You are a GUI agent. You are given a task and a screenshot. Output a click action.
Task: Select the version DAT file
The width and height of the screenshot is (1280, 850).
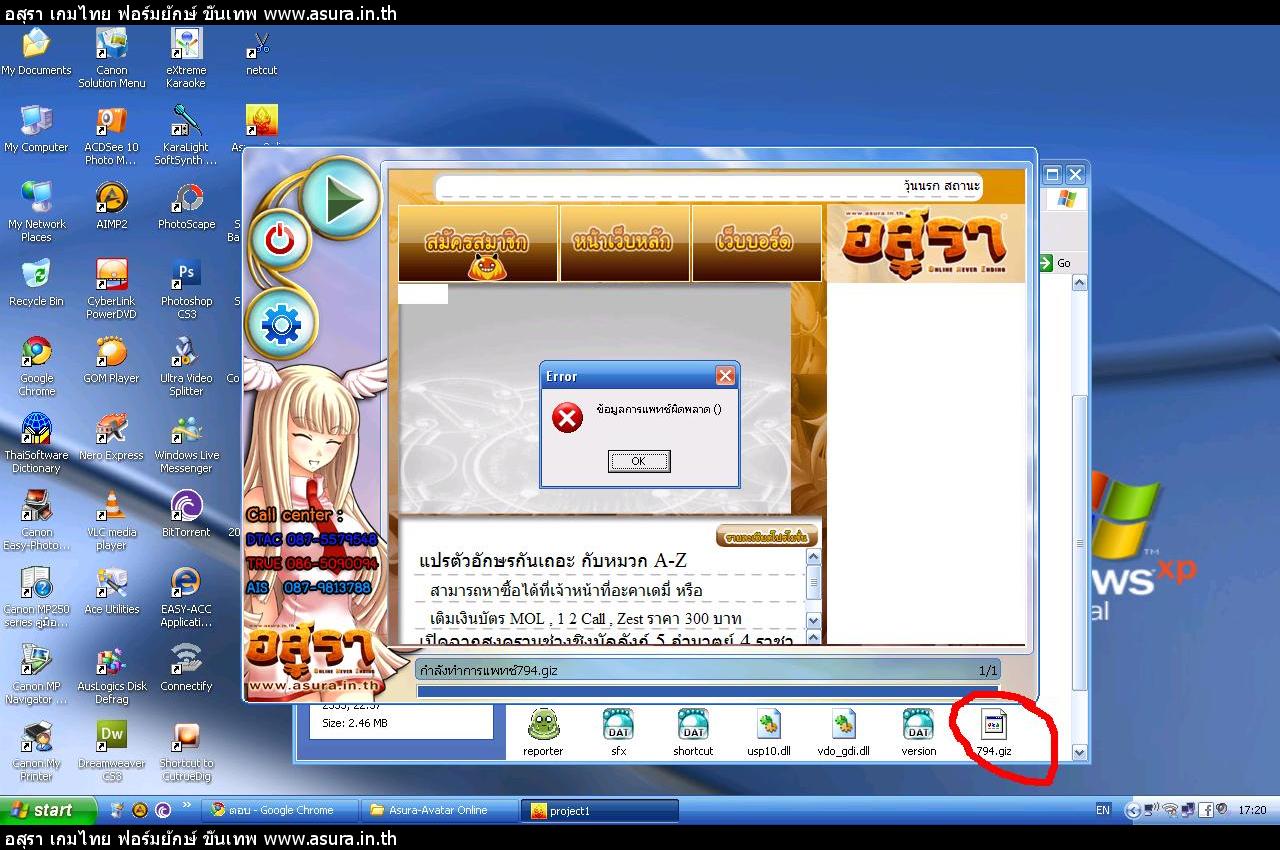[x=918, y=730]
